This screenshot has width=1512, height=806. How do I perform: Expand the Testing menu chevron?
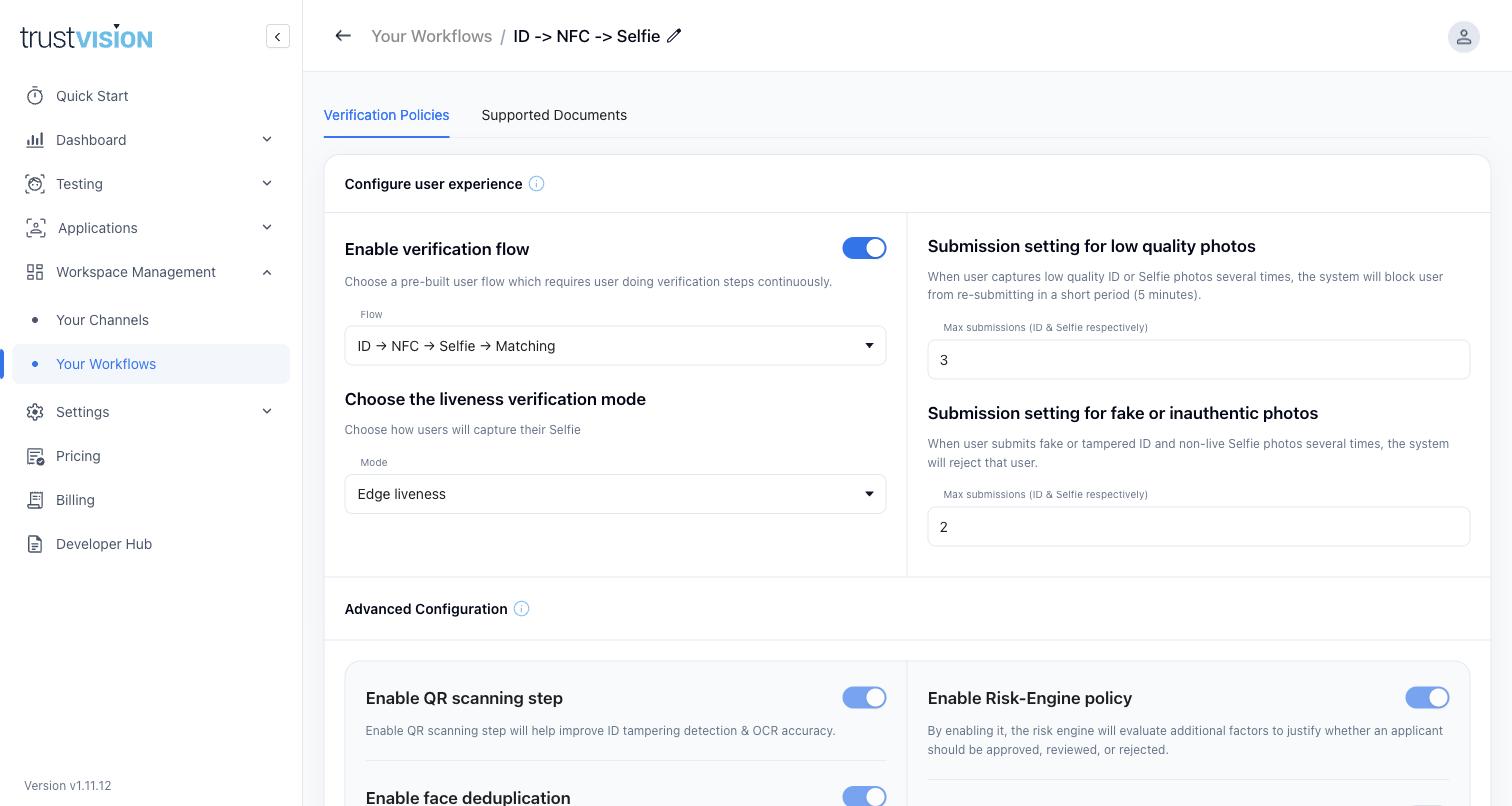267,184
